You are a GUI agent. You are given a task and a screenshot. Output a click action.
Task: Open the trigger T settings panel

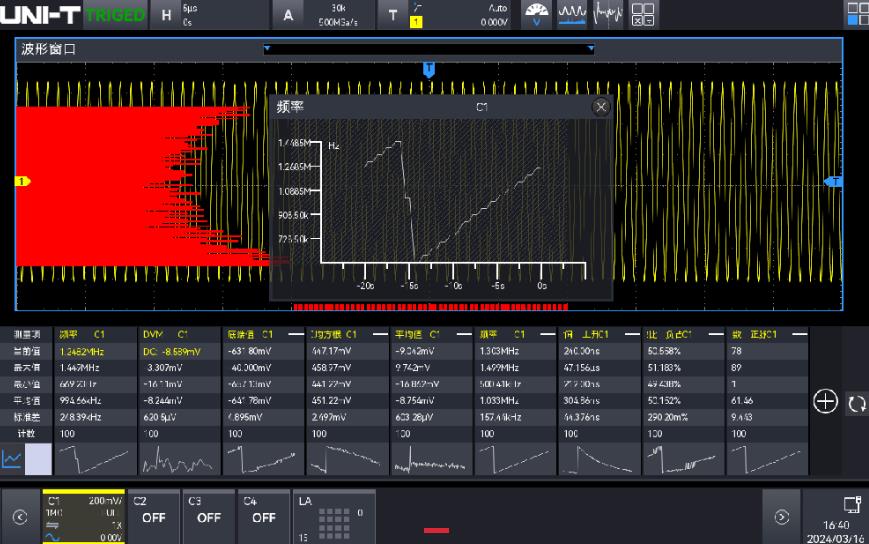[392, 15]
